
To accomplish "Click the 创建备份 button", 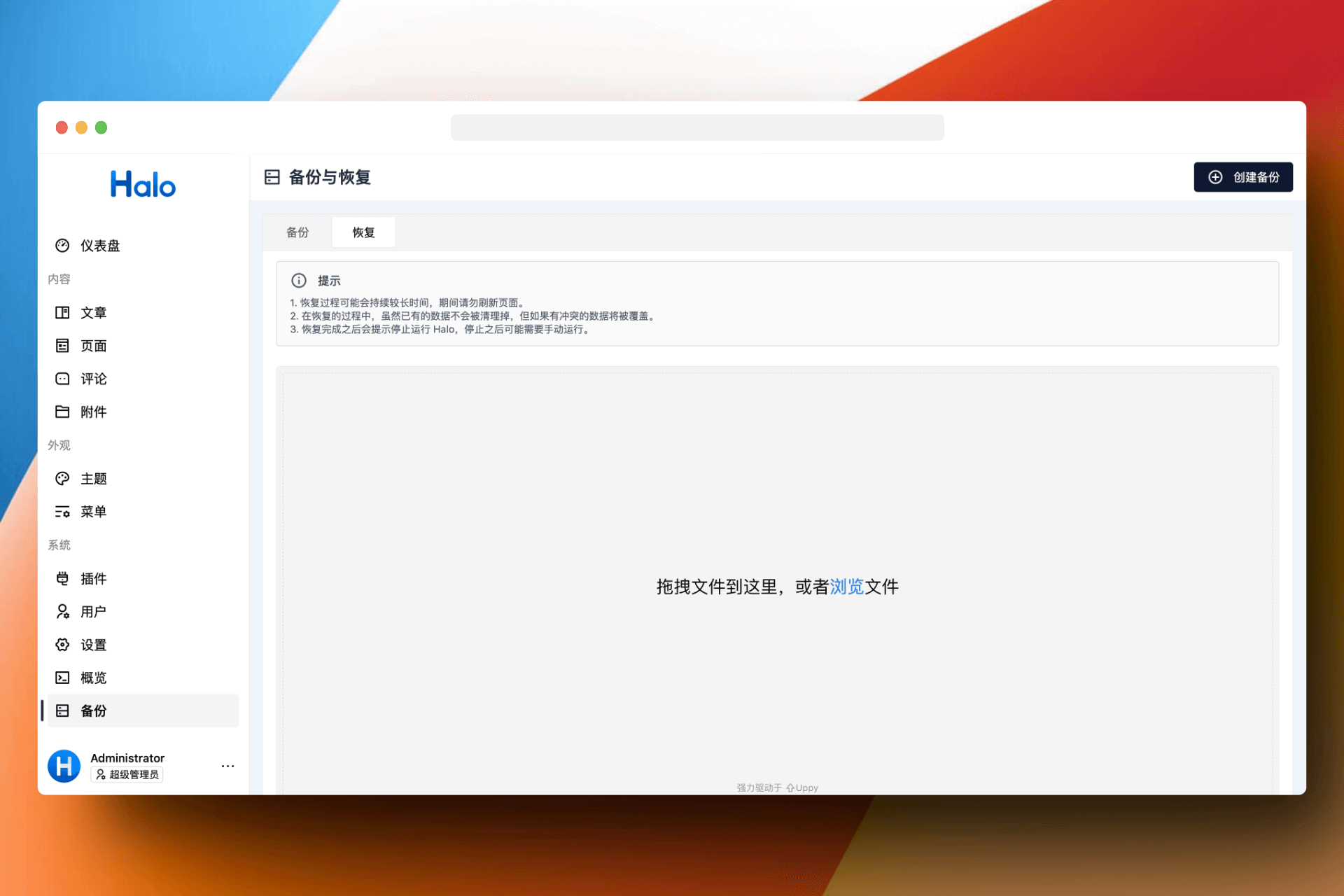I will [x=1243, y=177].
